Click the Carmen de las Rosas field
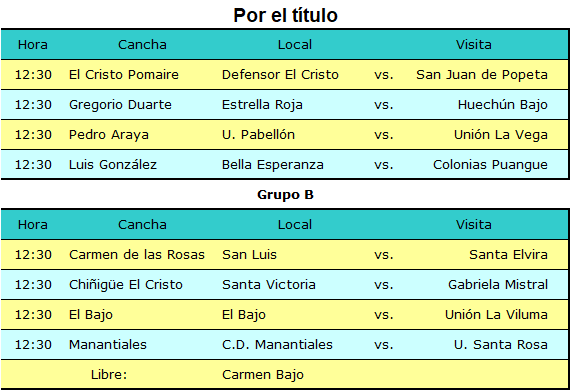 point(137,254)
